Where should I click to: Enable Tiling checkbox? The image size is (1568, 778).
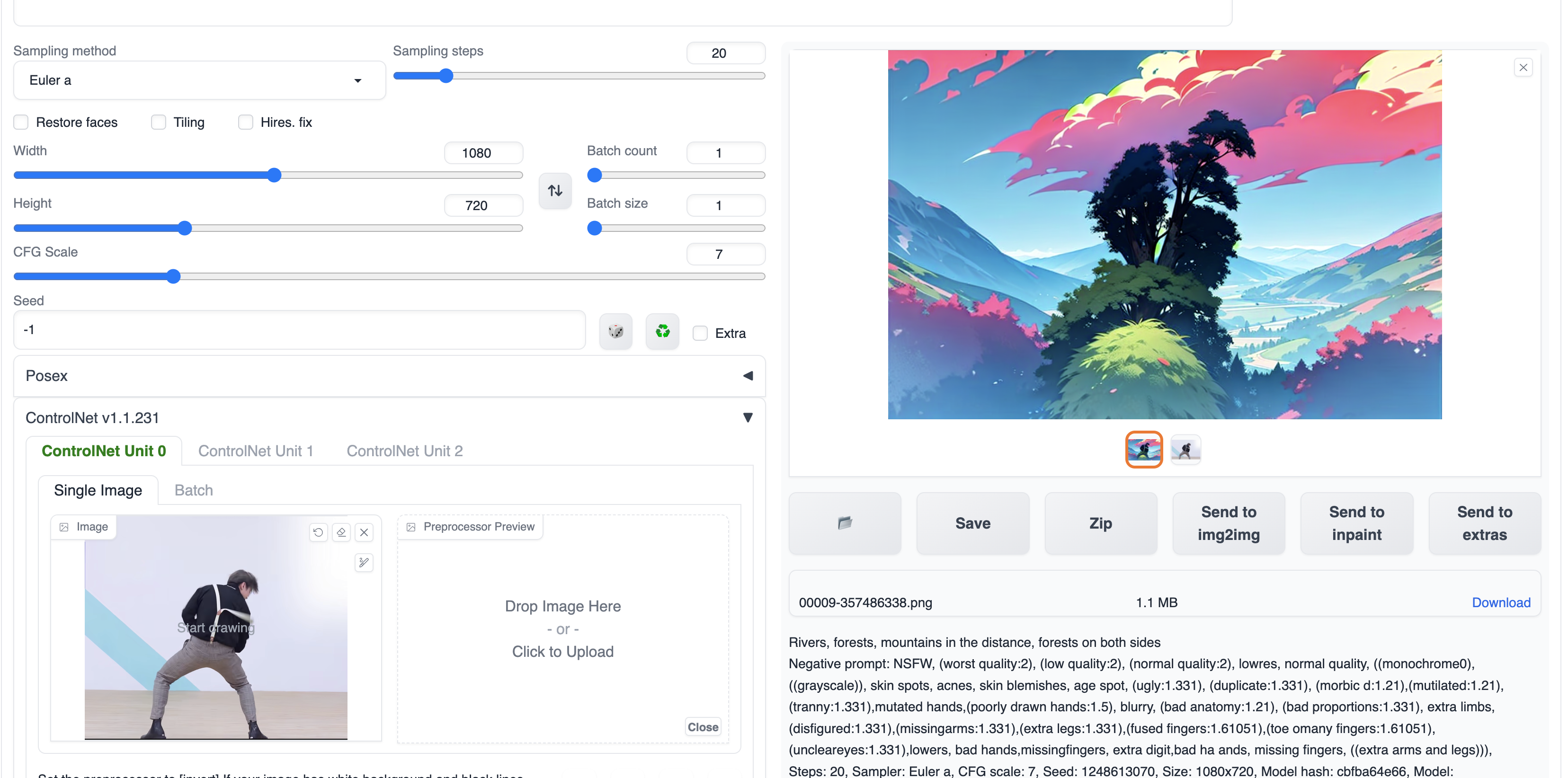tap(158, 122)
